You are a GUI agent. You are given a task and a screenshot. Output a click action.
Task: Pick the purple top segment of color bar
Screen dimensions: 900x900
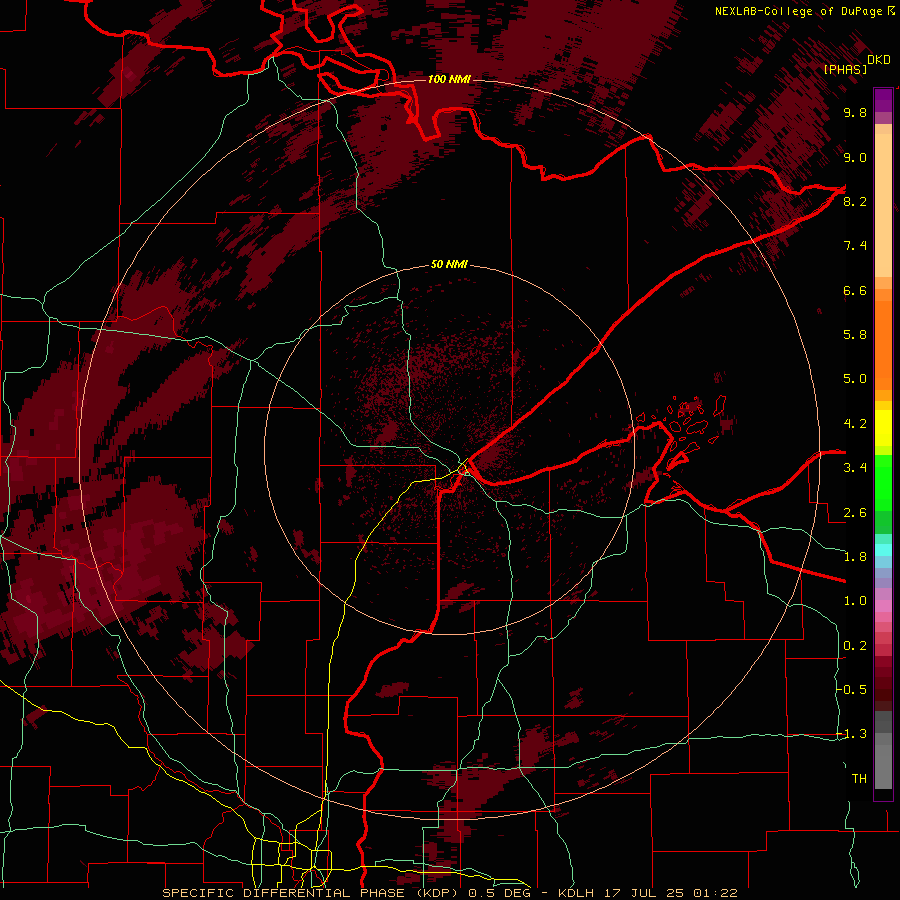click(x=883, y=100)
